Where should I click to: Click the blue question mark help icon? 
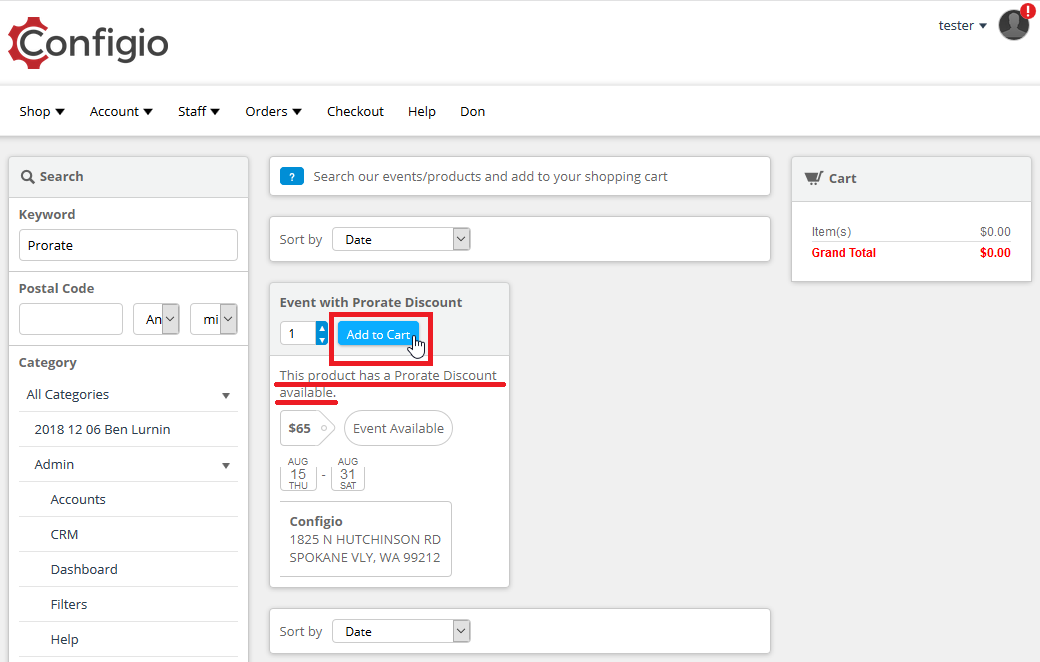(x=292, y=176)
